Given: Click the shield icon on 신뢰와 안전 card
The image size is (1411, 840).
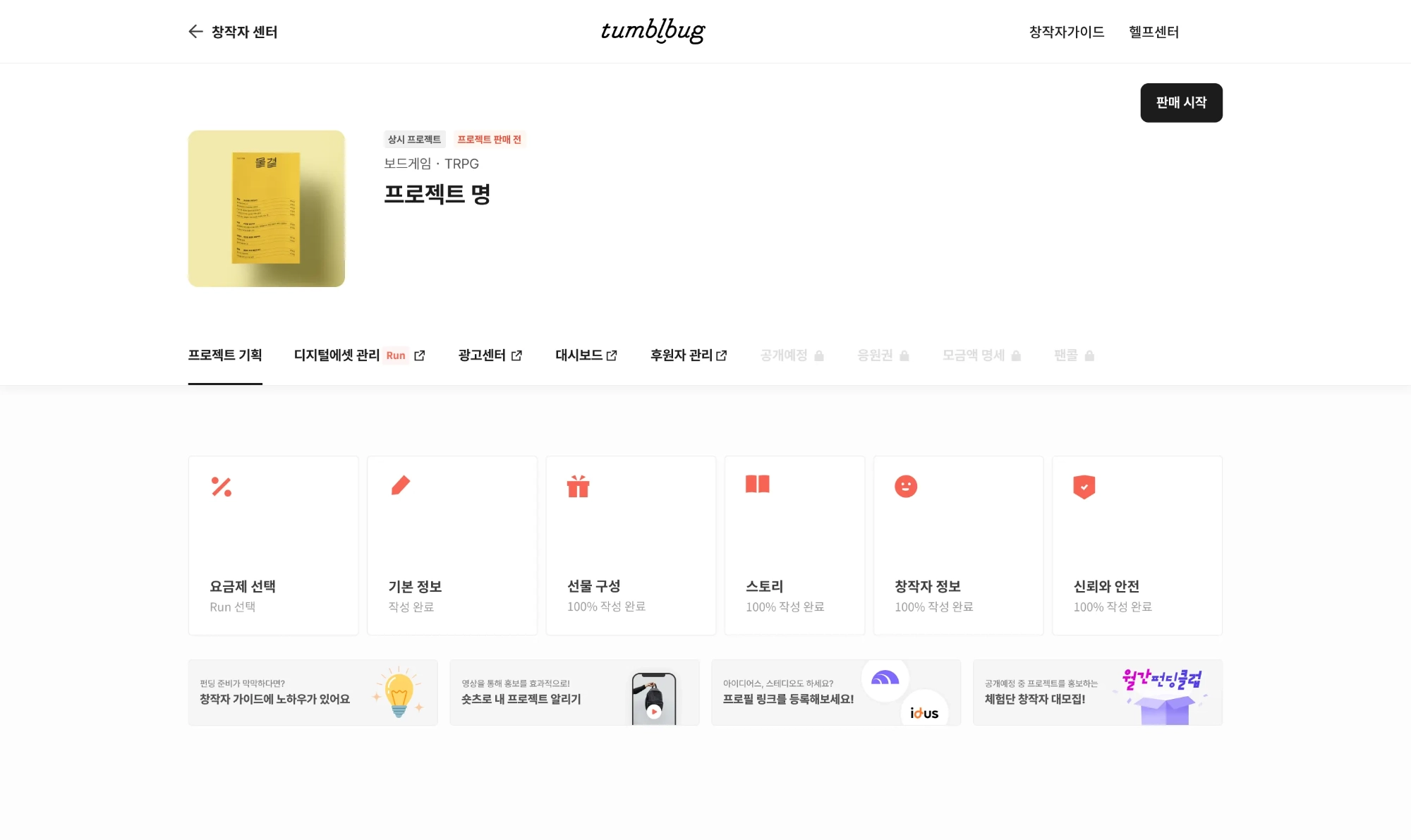Looking at the screenshot, I should (1084, 486).
